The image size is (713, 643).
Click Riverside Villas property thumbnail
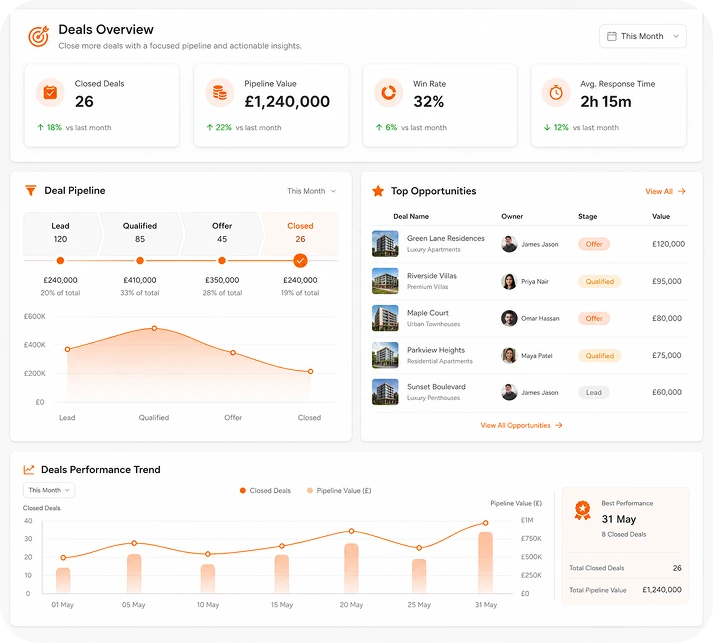coord(385,281)
